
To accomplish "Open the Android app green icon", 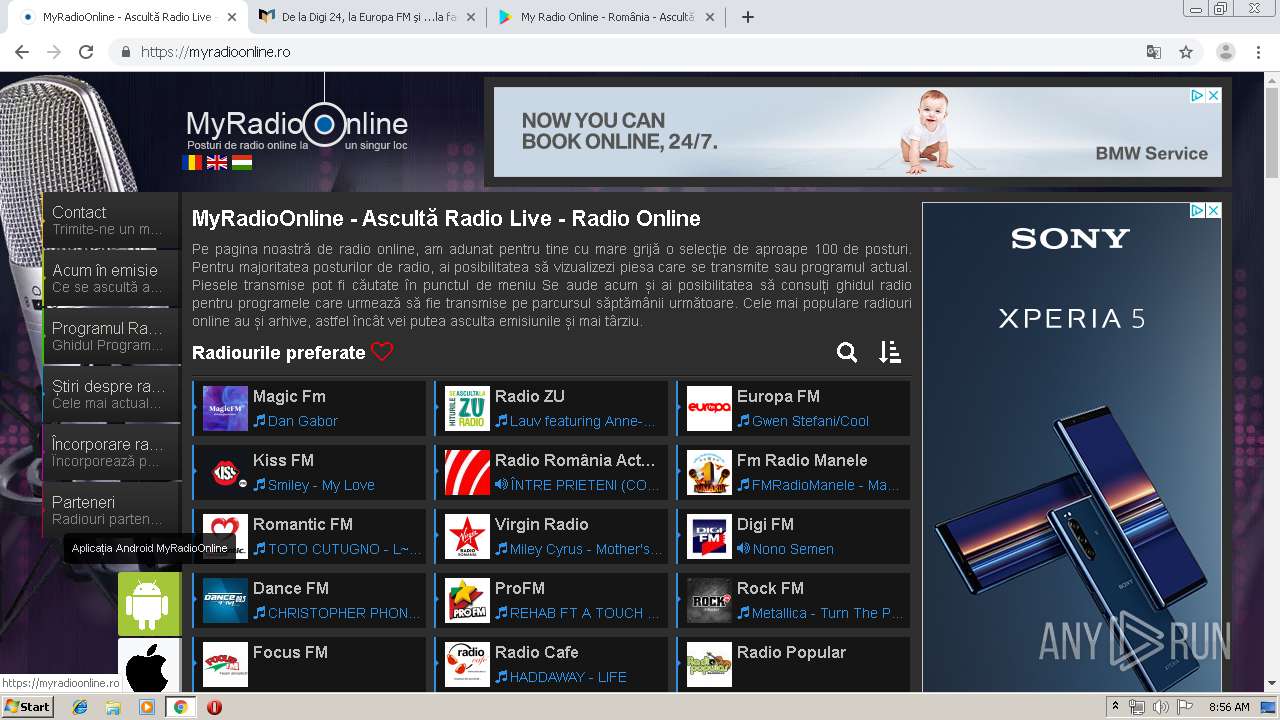I will pyautogui.click(x=149, y=604).
